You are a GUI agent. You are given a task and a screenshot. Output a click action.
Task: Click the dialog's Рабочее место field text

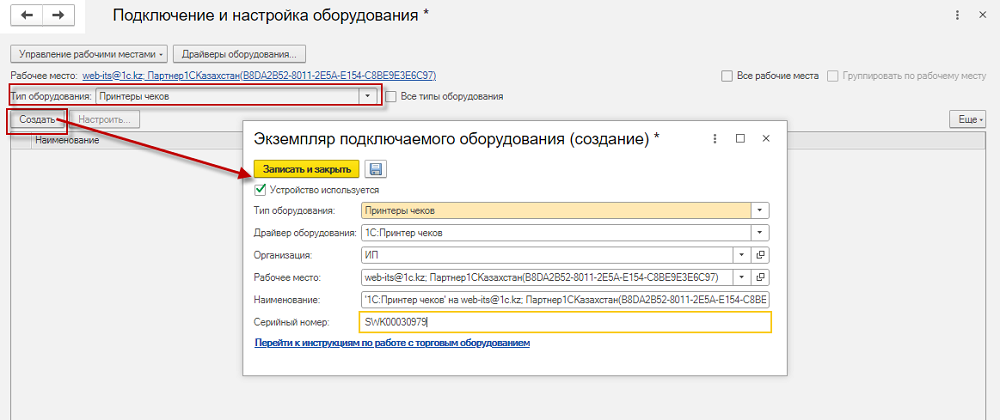547,277
